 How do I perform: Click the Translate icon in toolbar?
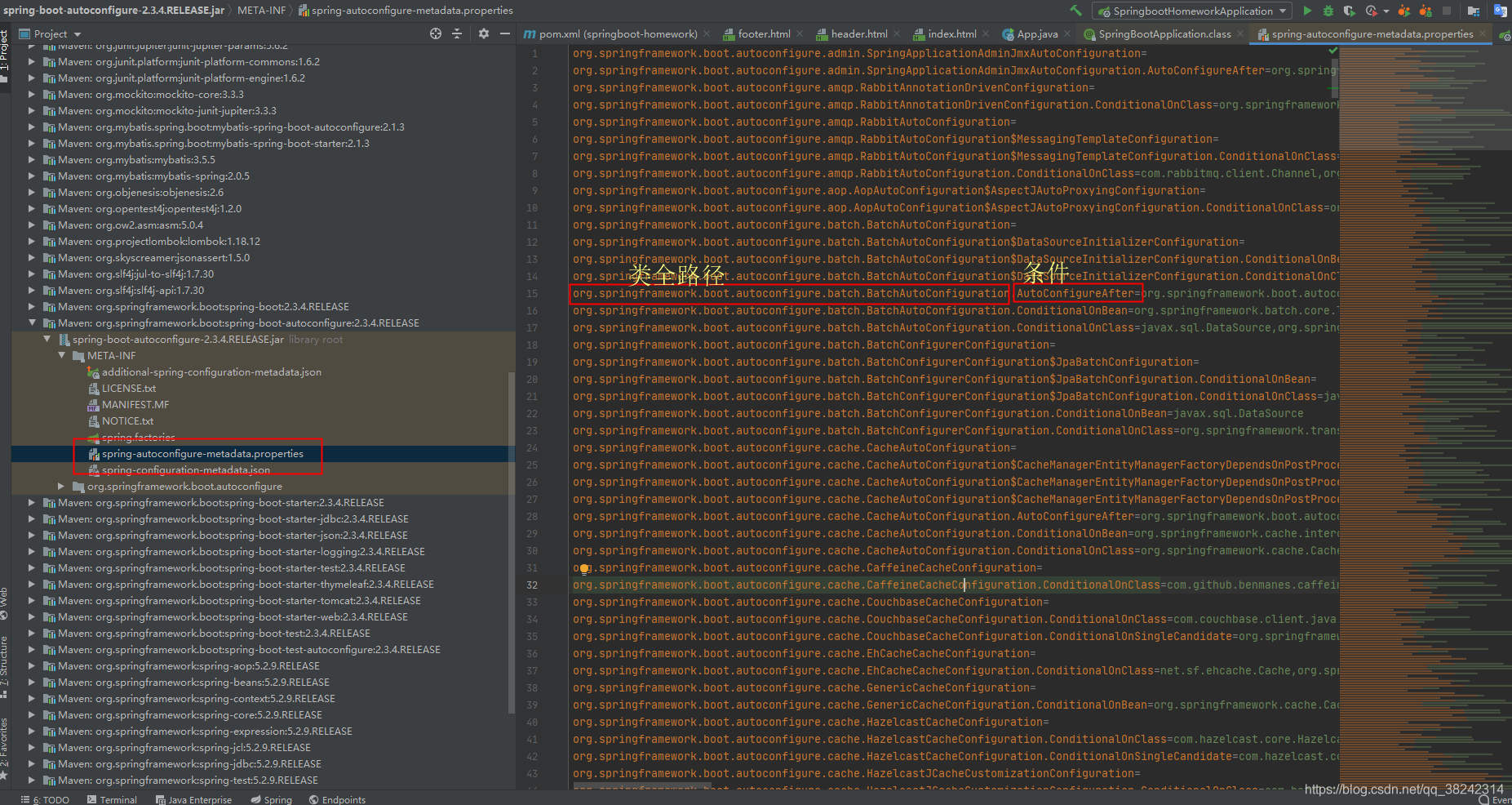[x=1500, y=11]
